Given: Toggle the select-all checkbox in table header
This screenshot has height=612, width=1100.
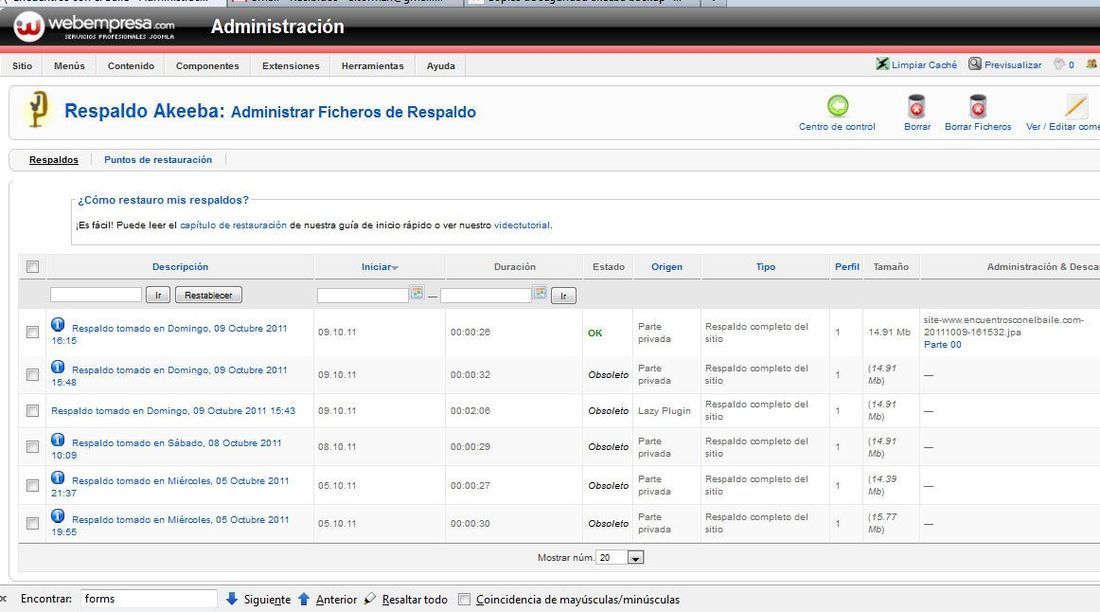Looking at the screenshot, I should point(32,266).
